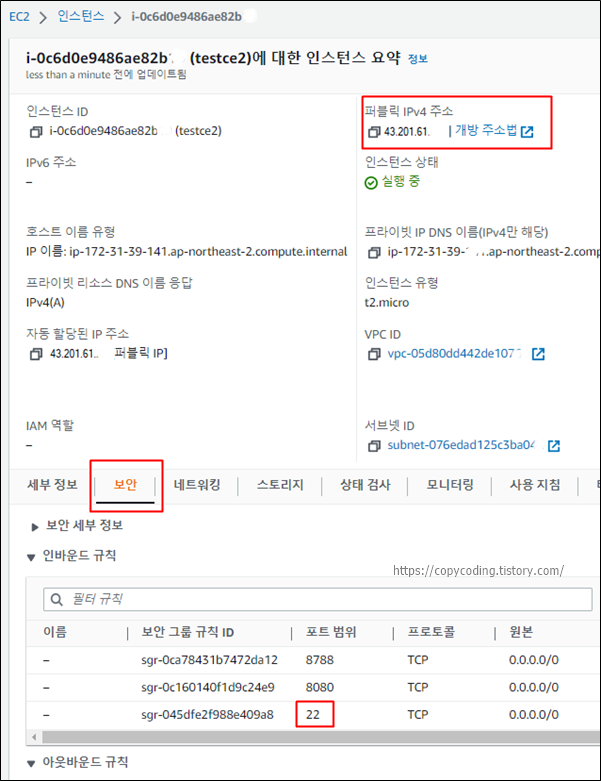Open the 모니터링 tab
This screenshot has width=601, height=781.
(450, 485)
